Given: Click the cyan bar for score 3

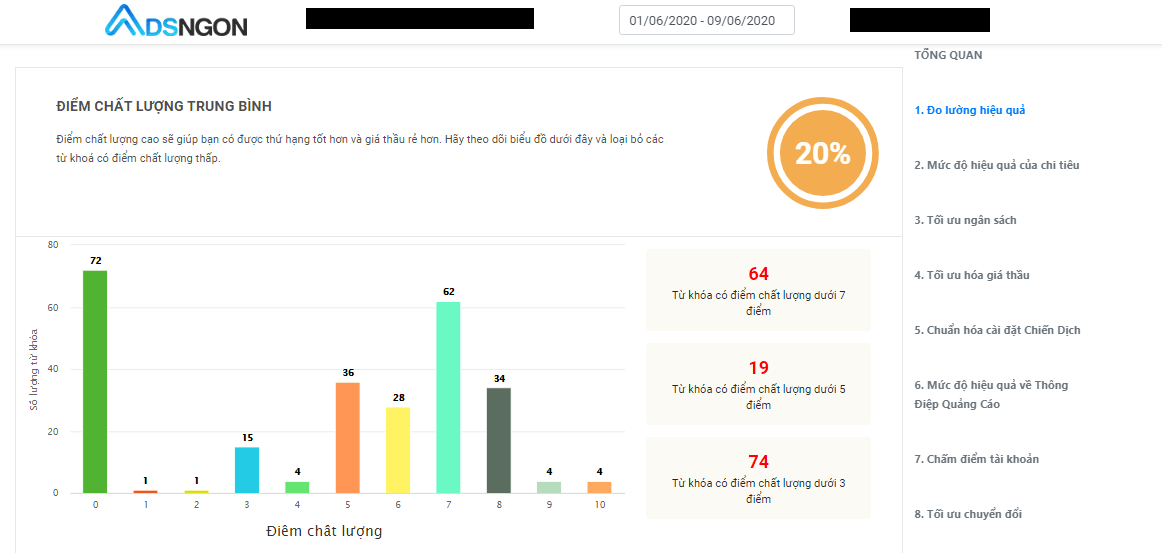Looking at the screenshot, I should pos(247,470).
